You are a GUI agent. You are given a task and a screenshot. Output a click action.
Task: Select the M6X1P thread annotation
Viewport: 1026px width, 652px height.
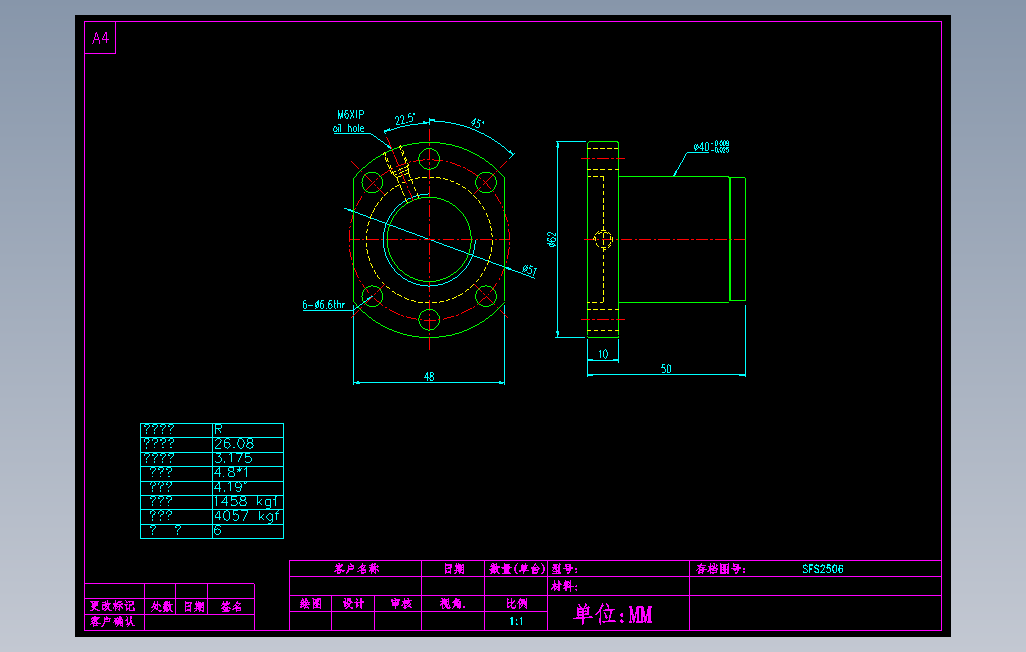click(351, 115)
